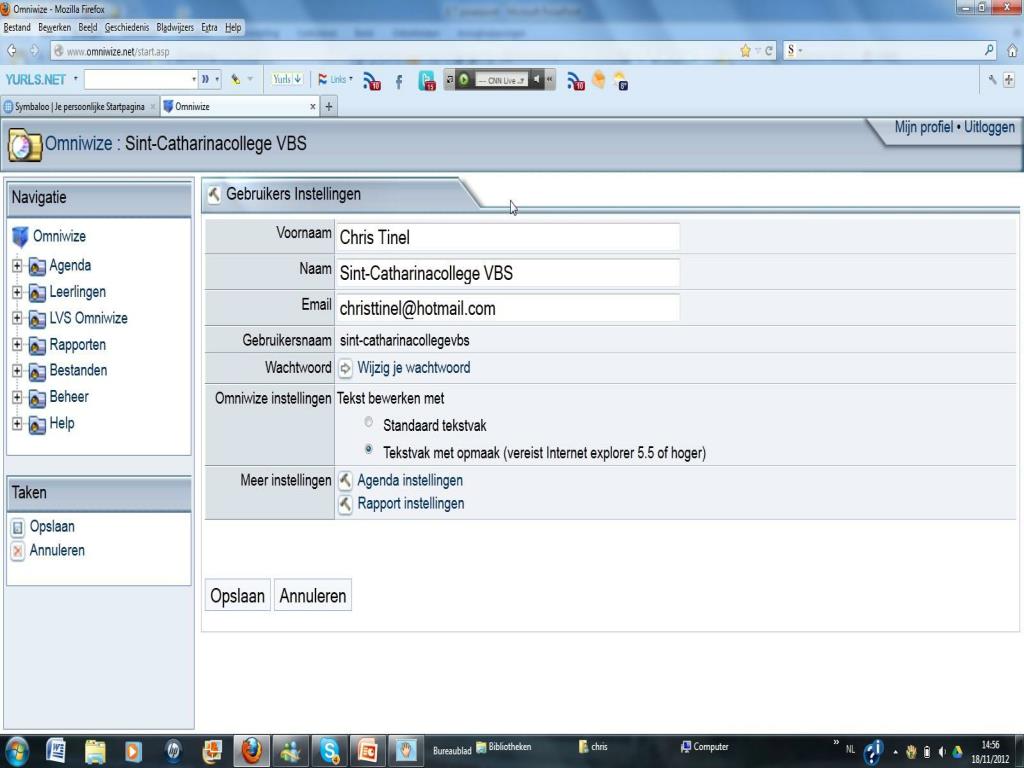This screenshot has height=768, width=1024.
Task: Open the Bladwijzers menu
Action: coord(175,27)
